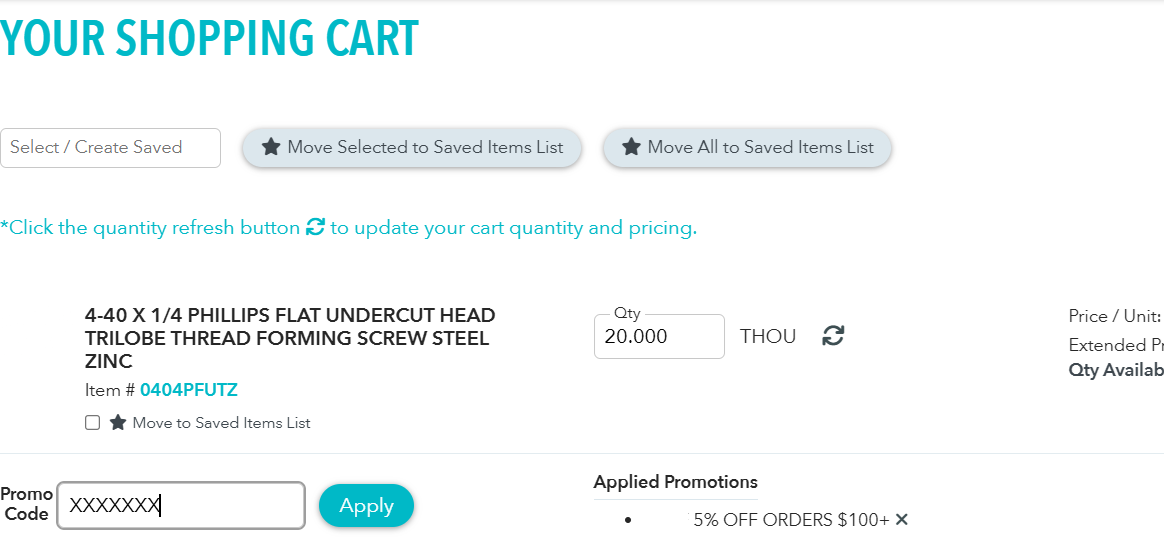Click the 4-40 X 1/4 Phillips screw product title
The image size is (1164, 546).
[x=289, y=338]
